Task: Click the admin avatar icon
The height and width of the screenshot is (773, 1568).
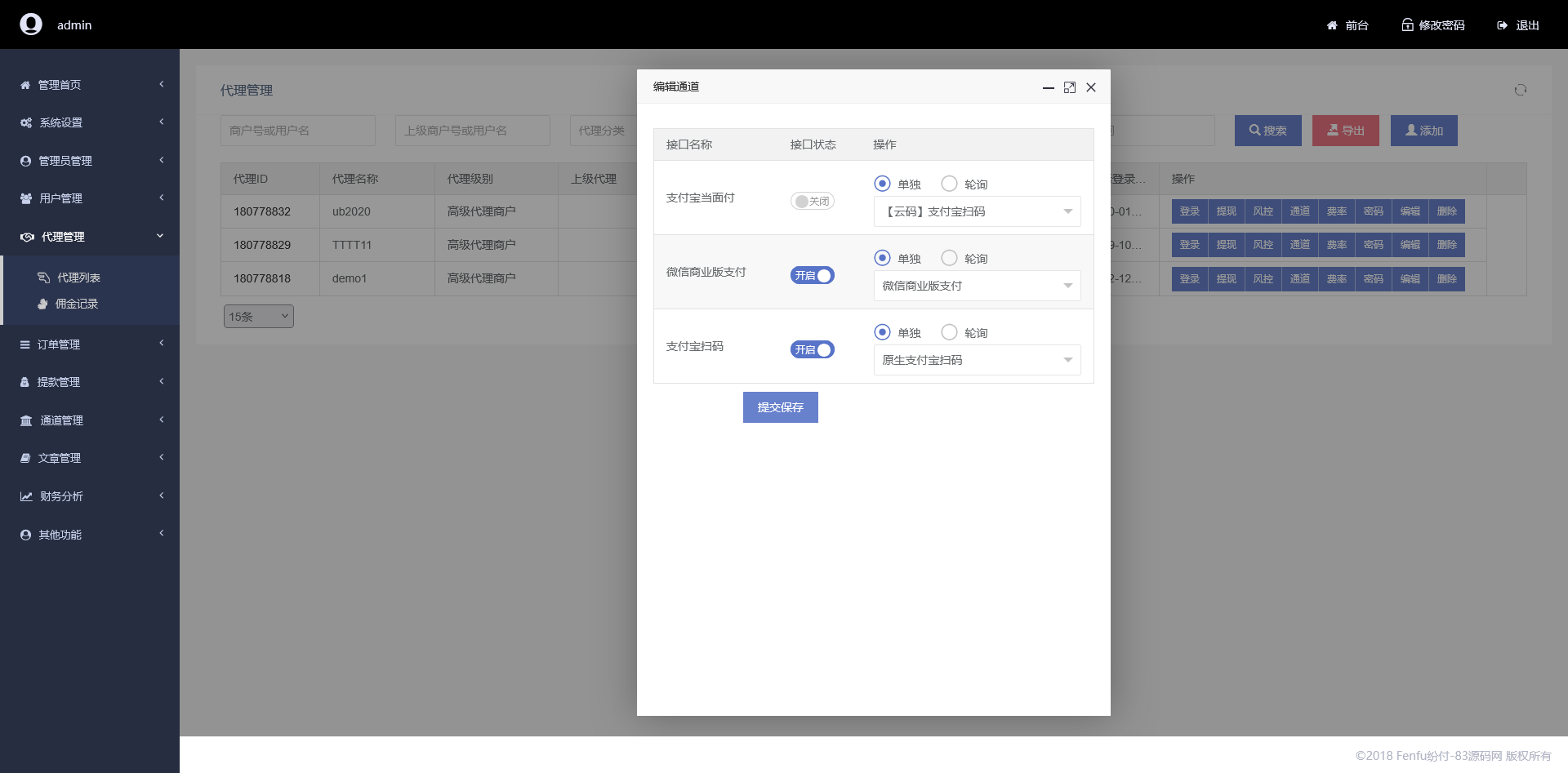Action: 31,24
